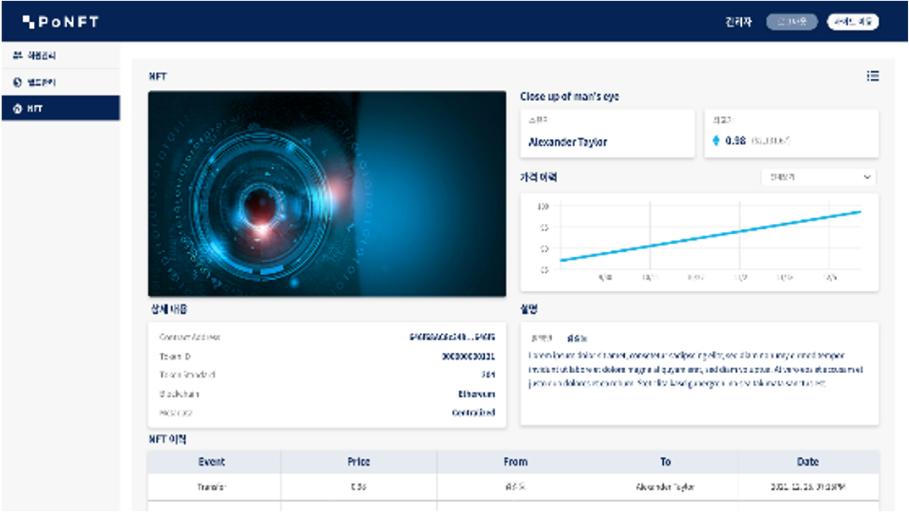
Task: Click the price cell in the Transfer row
Action: (359, 487)
